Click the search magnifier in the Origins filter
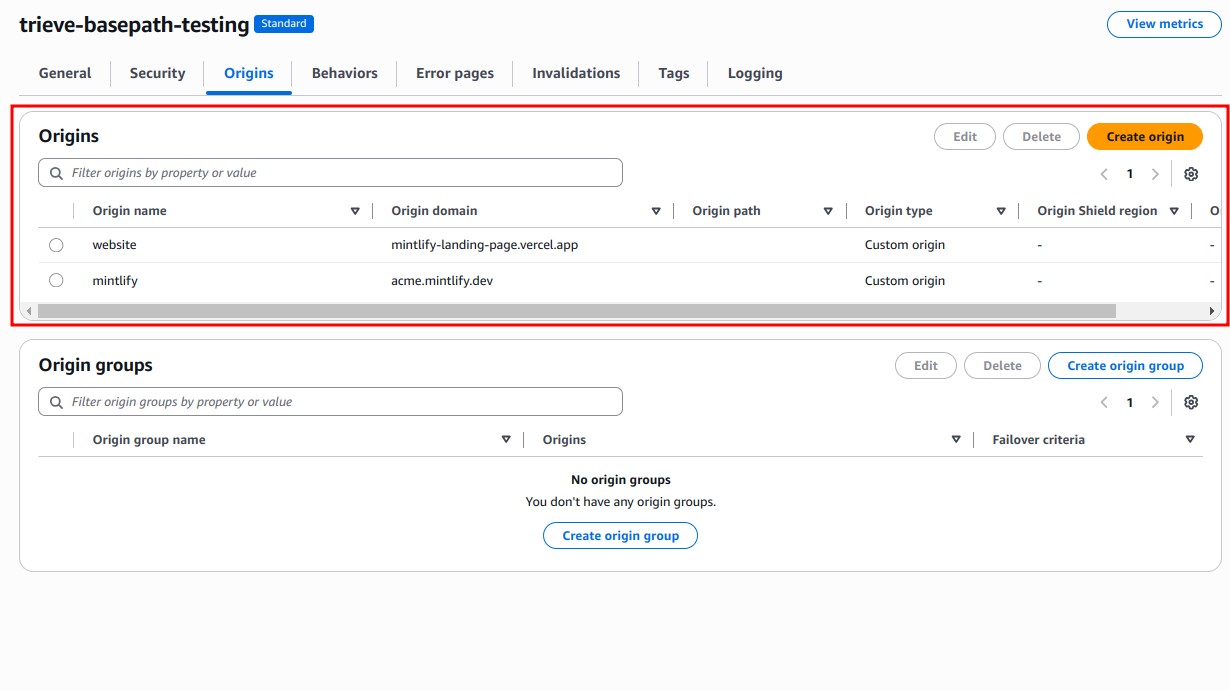The width and height of the screenshot is (1230, 690). 55,172
